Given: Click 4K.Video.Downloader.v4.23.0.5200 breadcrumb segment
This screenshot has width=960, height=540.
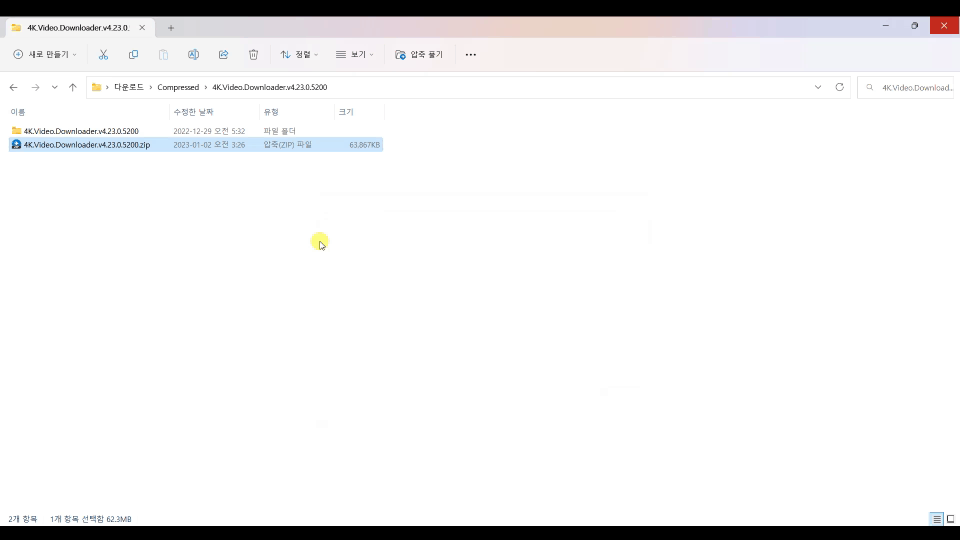Looking at the screenshot, I should click(x=269, y=87).
